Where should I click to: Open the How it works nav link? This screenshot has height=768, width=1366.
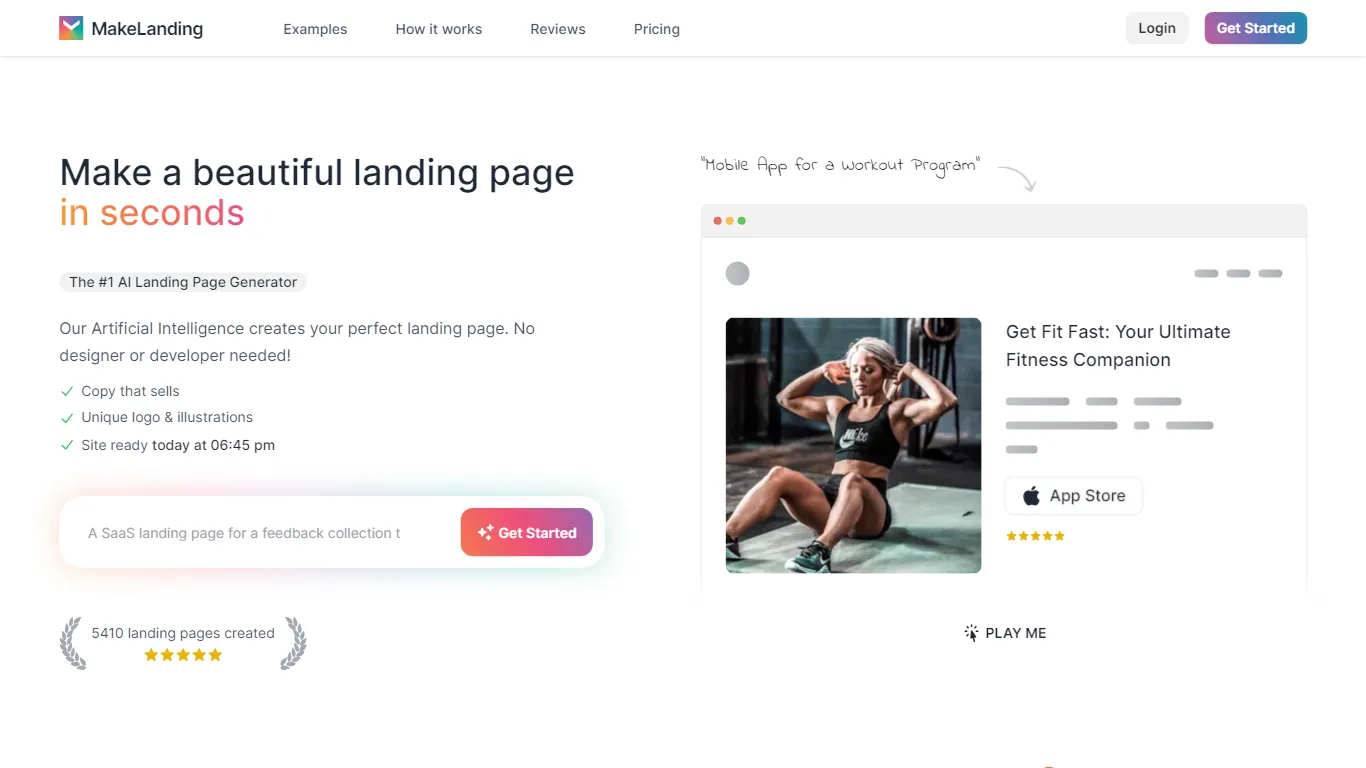439,29
